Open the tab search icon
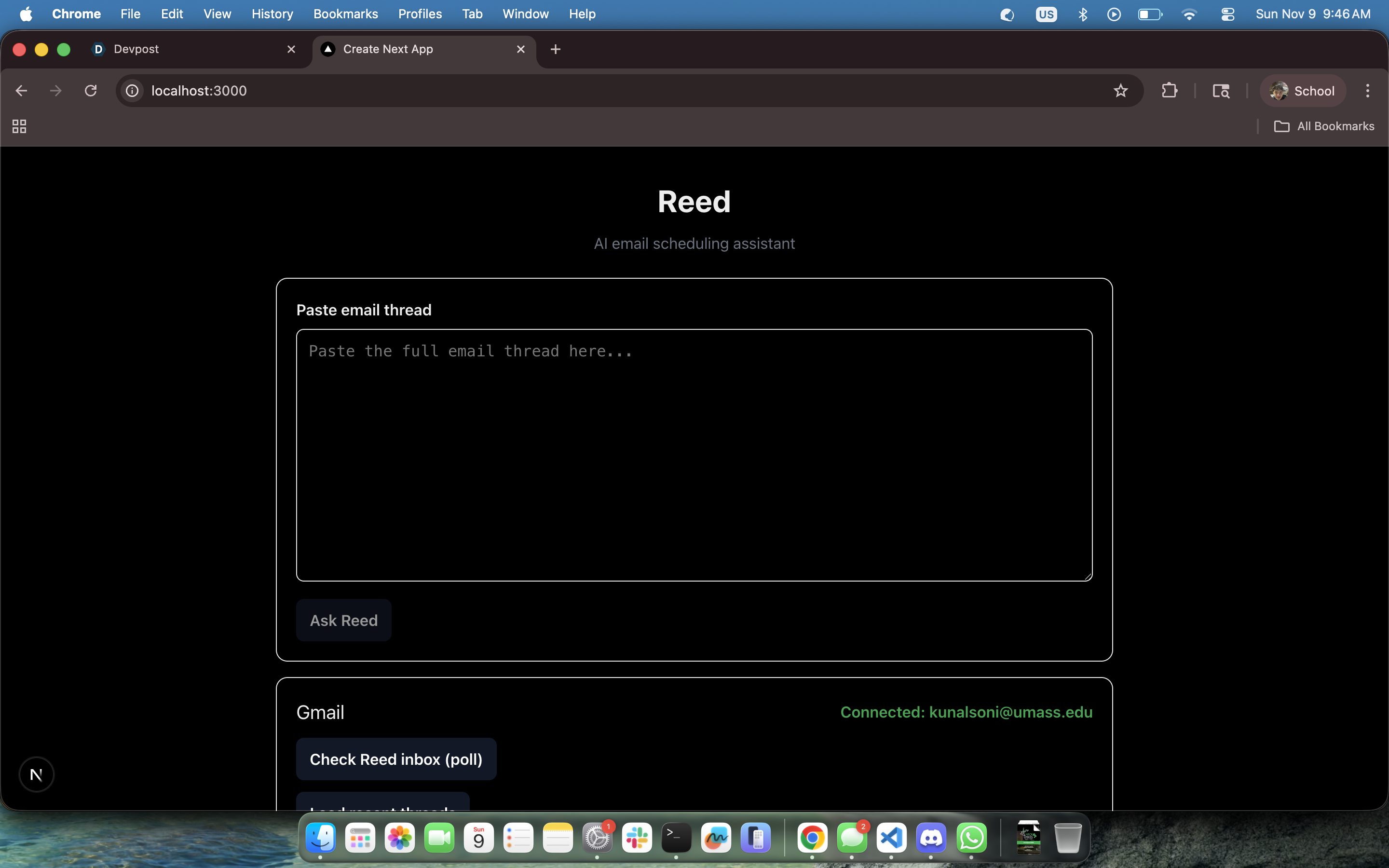 tap(1221, 91)
